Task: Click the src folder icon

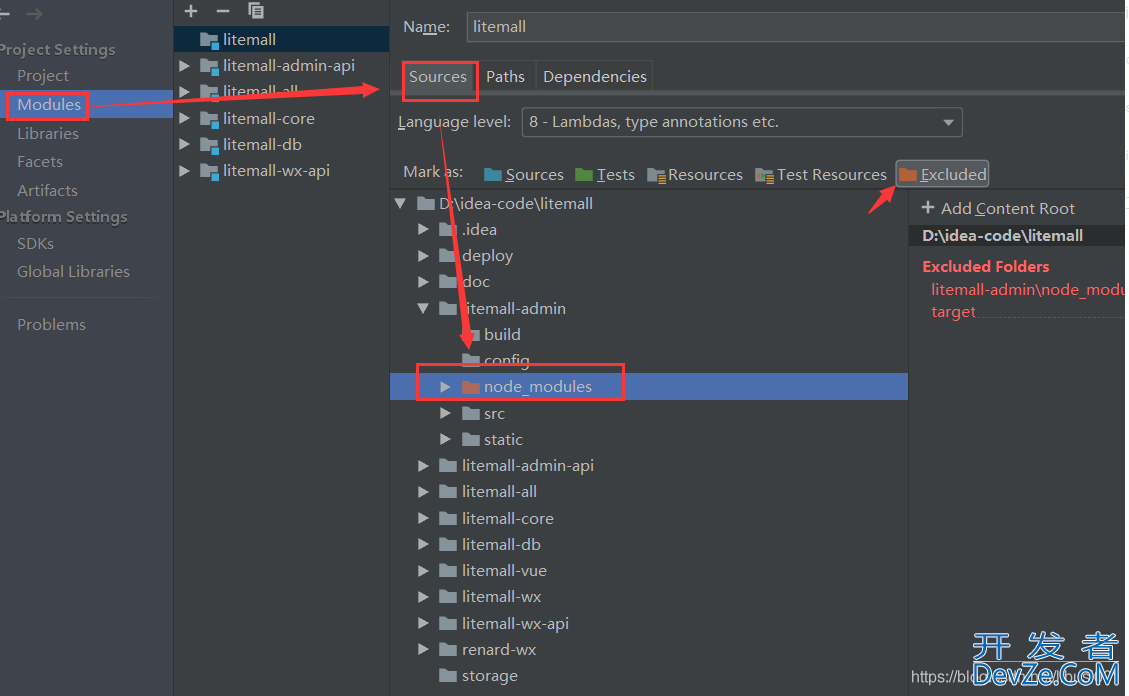Action: coord(471,414)
